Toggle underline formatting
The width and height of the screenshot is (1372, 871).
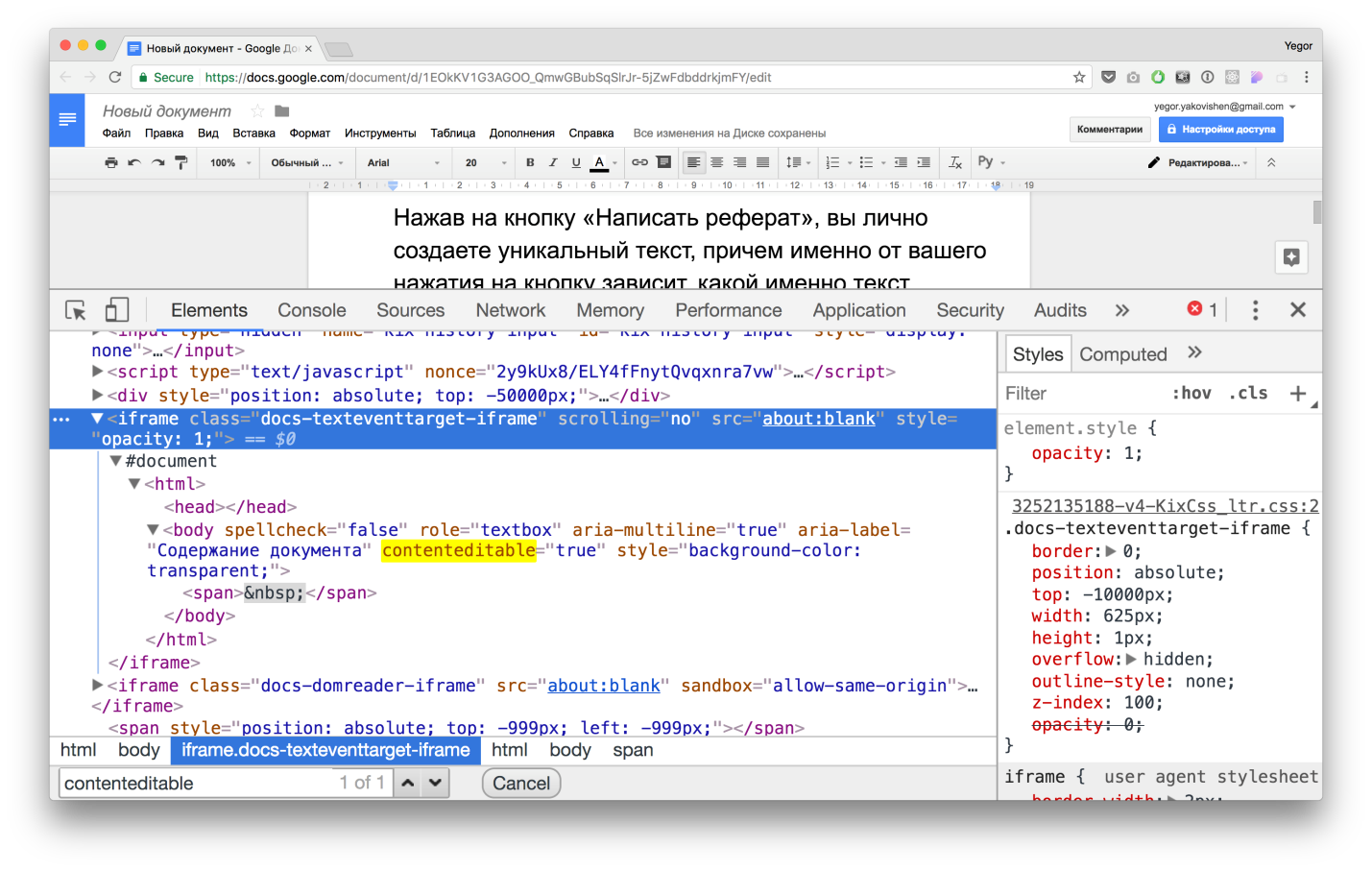pos(574,161)
